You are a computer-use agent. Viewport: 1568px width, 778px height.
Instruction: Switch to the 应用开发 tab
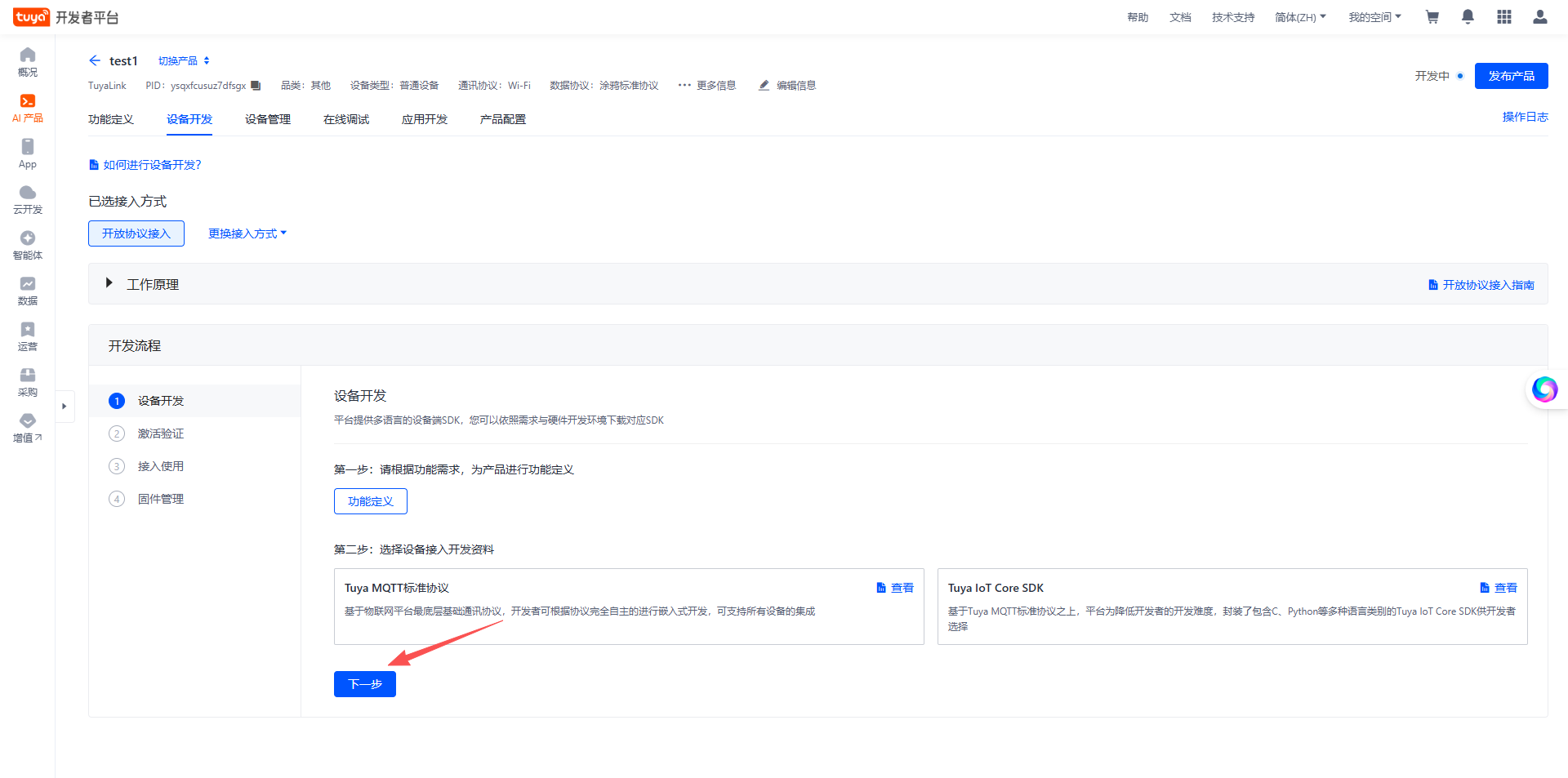point(425,119)
